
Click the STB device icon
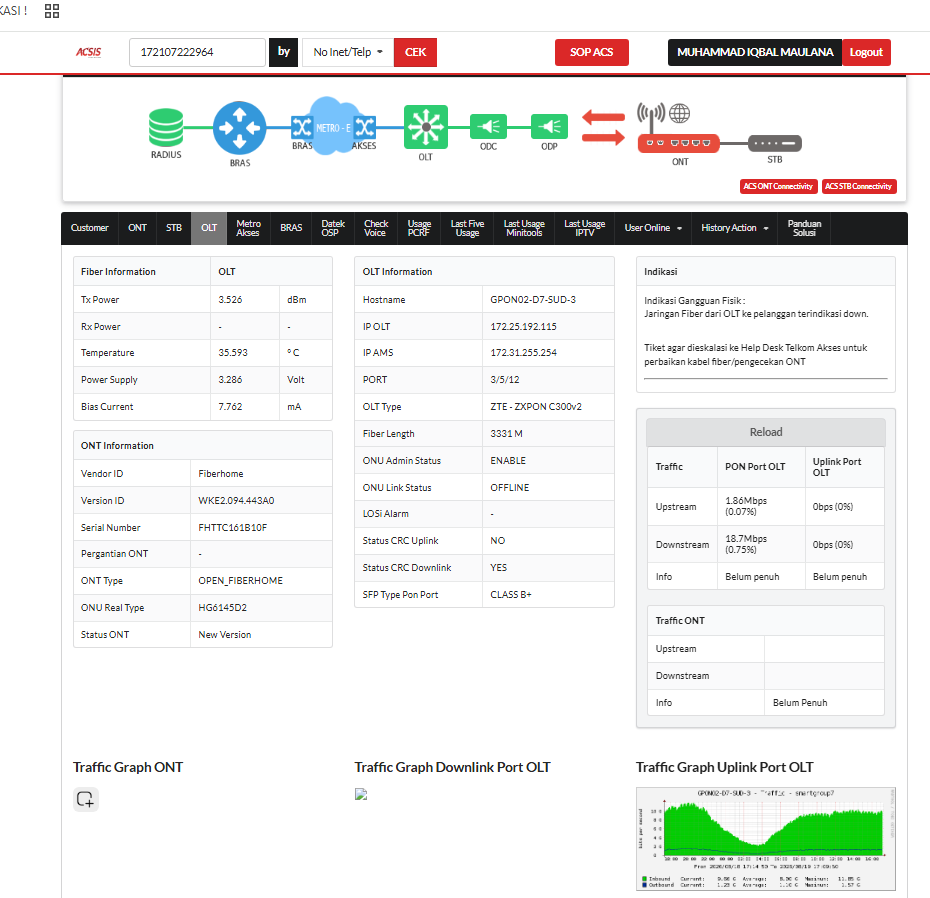pos(775,143)
